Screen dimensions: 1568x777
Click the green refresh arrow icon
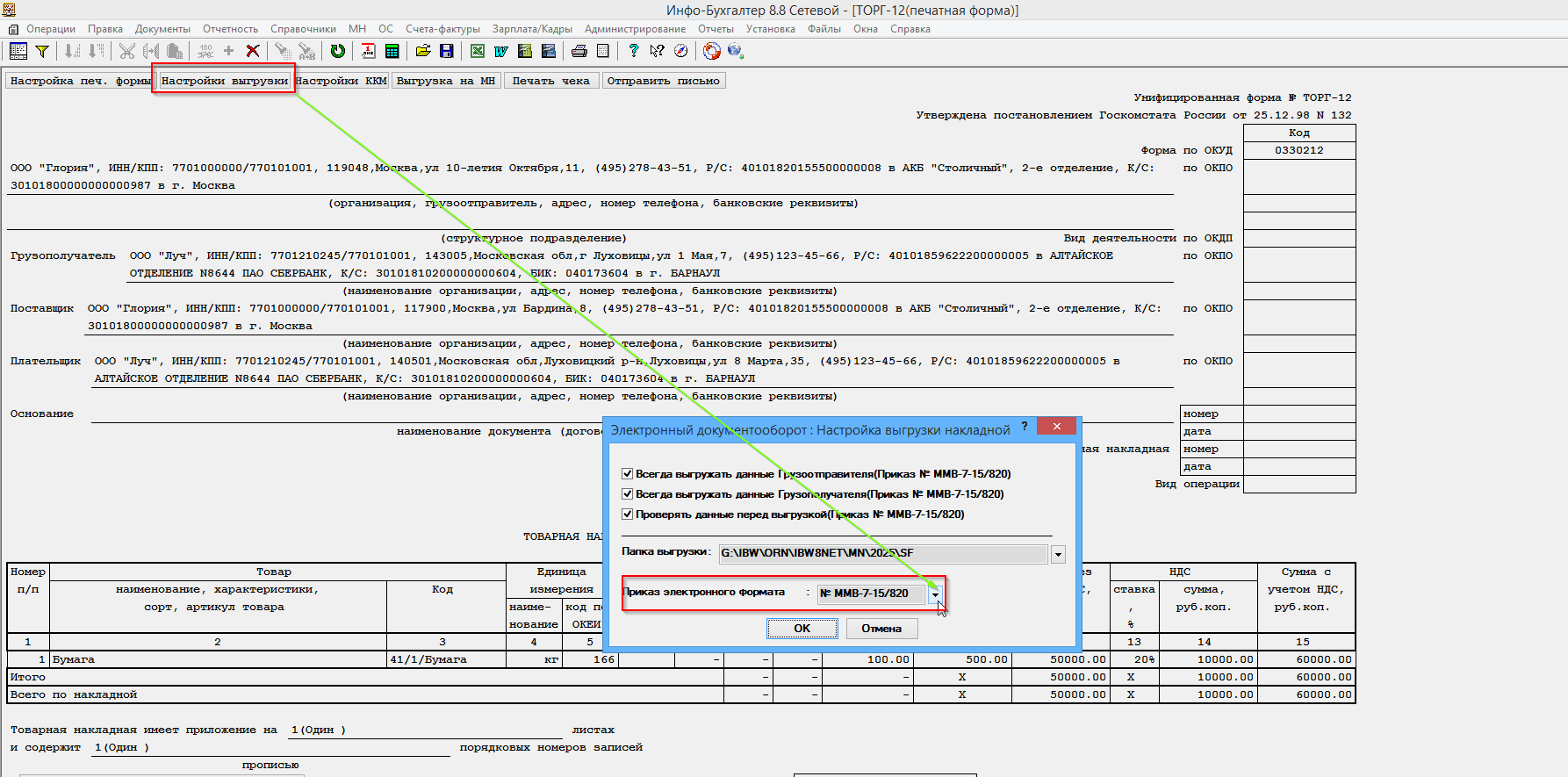click(337, 51)
